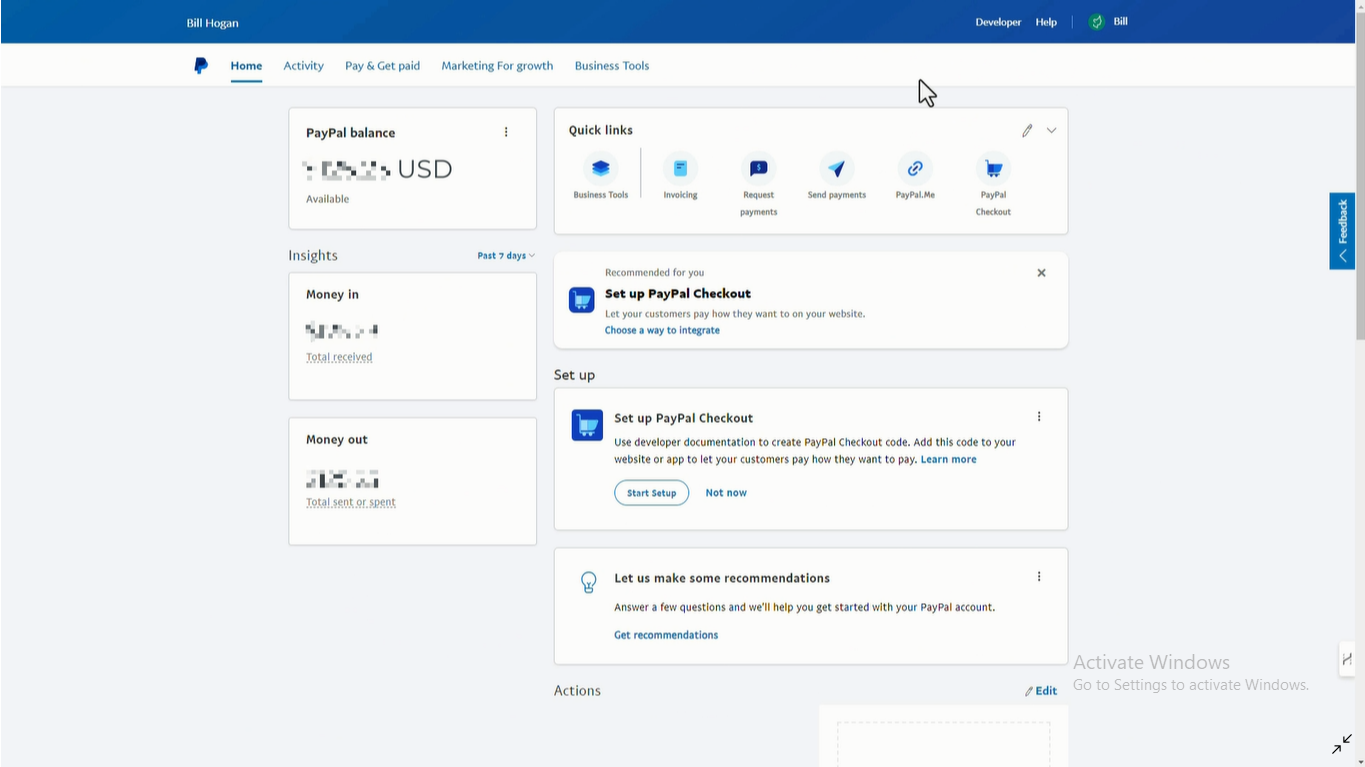Dismiss the Recommended for you card
Image resolution: width=1365 pixels, height=767 pixels.
point(1041,273)
